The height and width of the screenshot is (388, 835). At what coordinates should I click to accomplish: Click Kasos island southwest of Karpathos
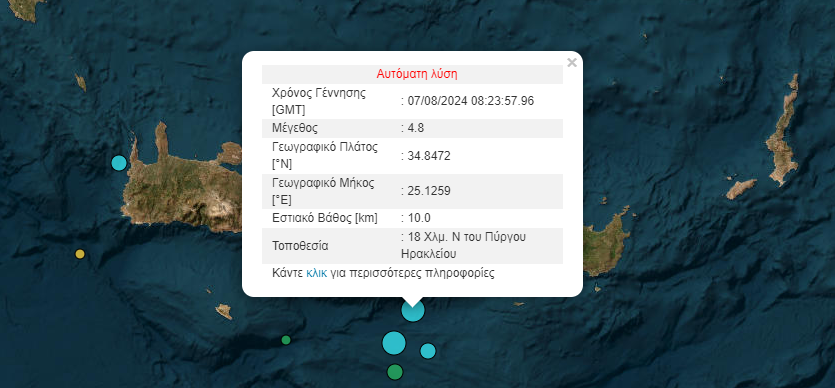[x=741, y=188]
